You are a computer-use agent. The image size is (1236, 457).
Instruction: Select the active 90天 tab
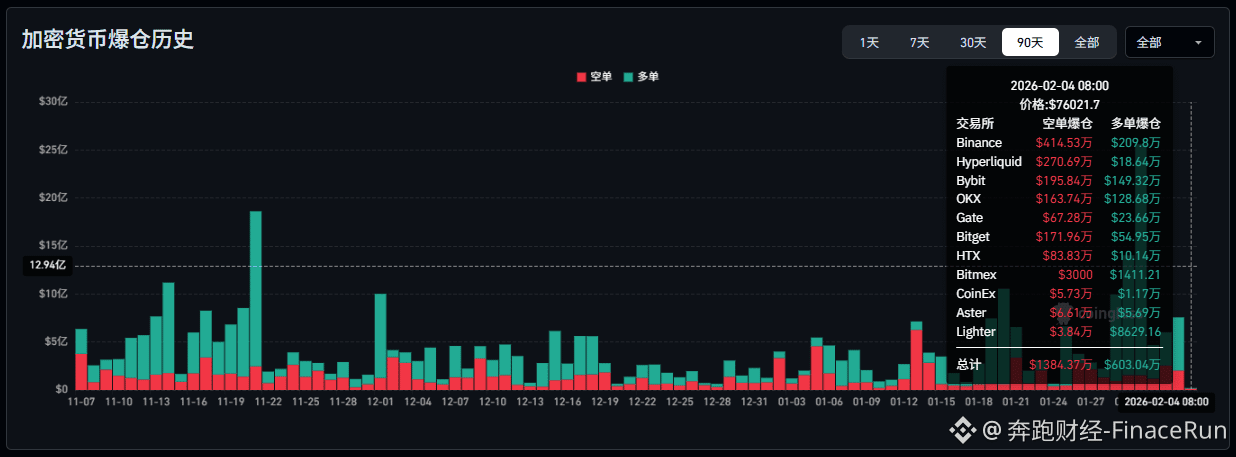tap(1030, 42)
